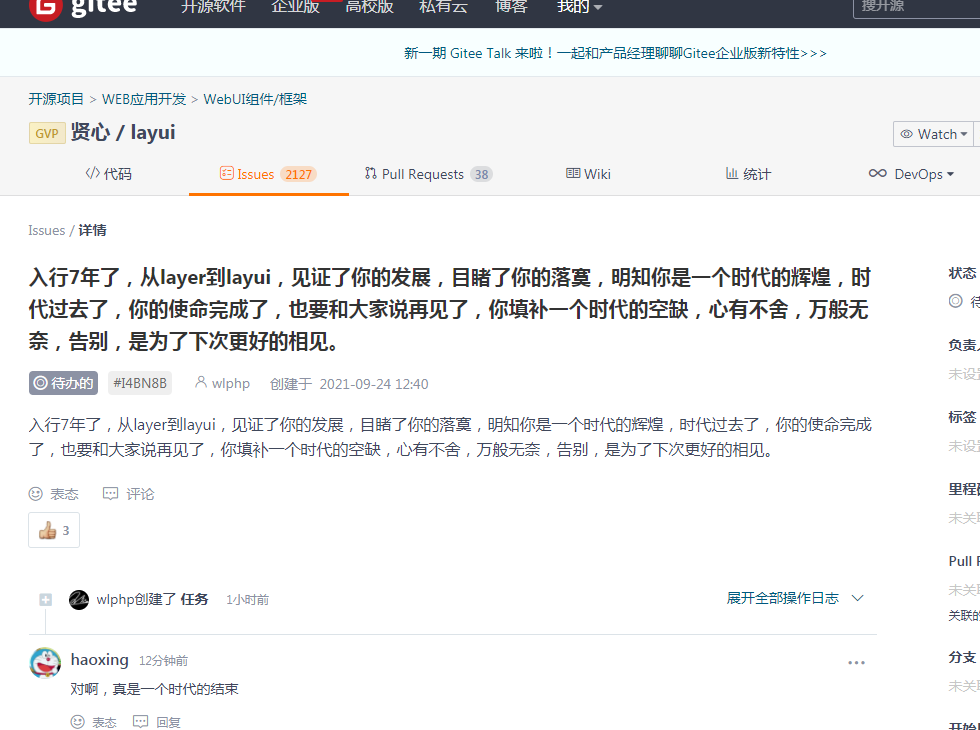Open the 代码 code tab
Viewport: 980px width, 730px height.
click(108, 174)
